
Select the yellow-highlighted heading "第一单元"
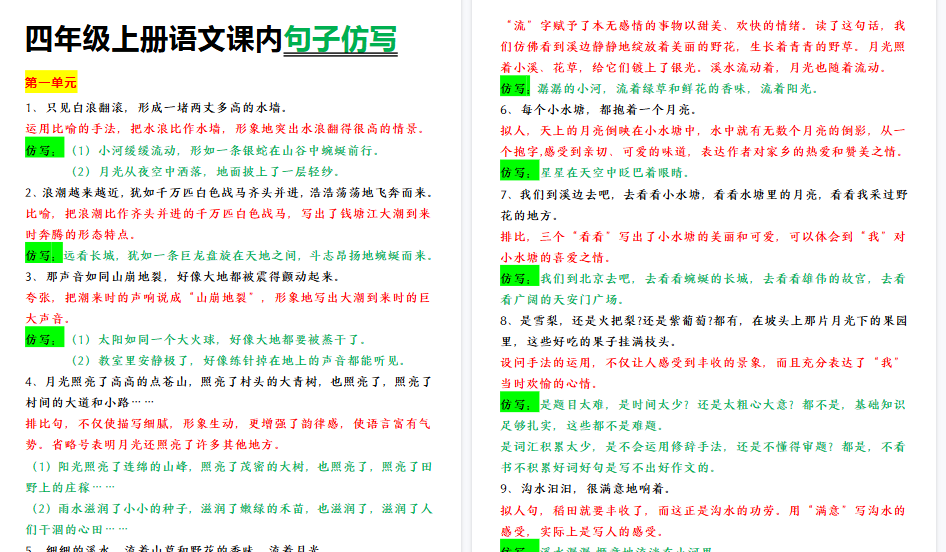click(x=51, y=83)
